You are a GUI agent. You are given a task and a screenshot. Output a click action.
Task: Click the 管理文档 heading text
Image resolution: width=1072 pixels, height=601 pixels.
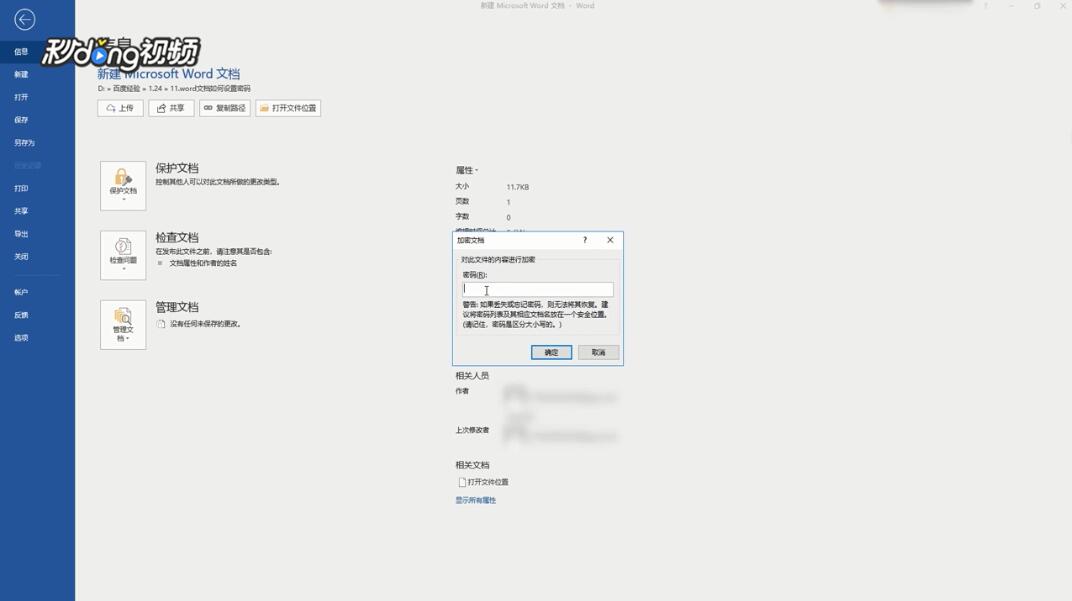[177, 307]
